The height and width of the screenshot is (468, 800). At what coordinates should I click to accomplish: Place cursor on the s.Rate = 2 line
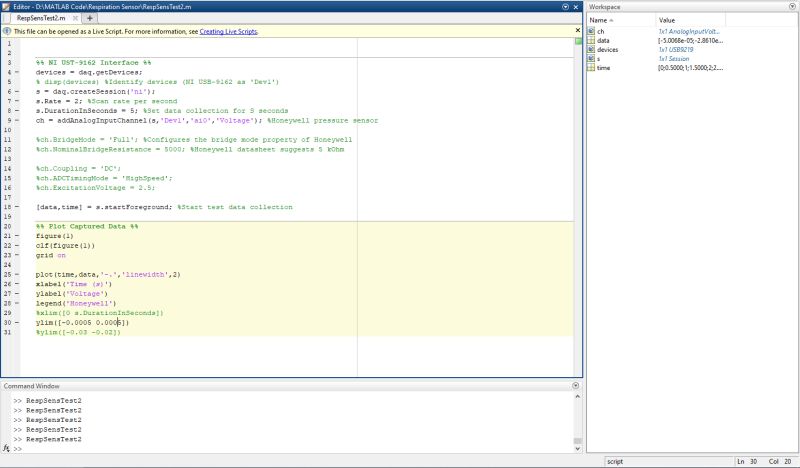[x=107, y=101]
